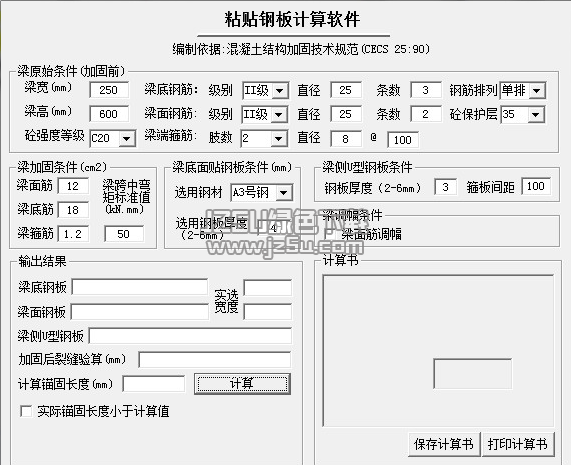Click the 计算 button
This screenshot has height=465, width=571.
(x=242, y=383)
